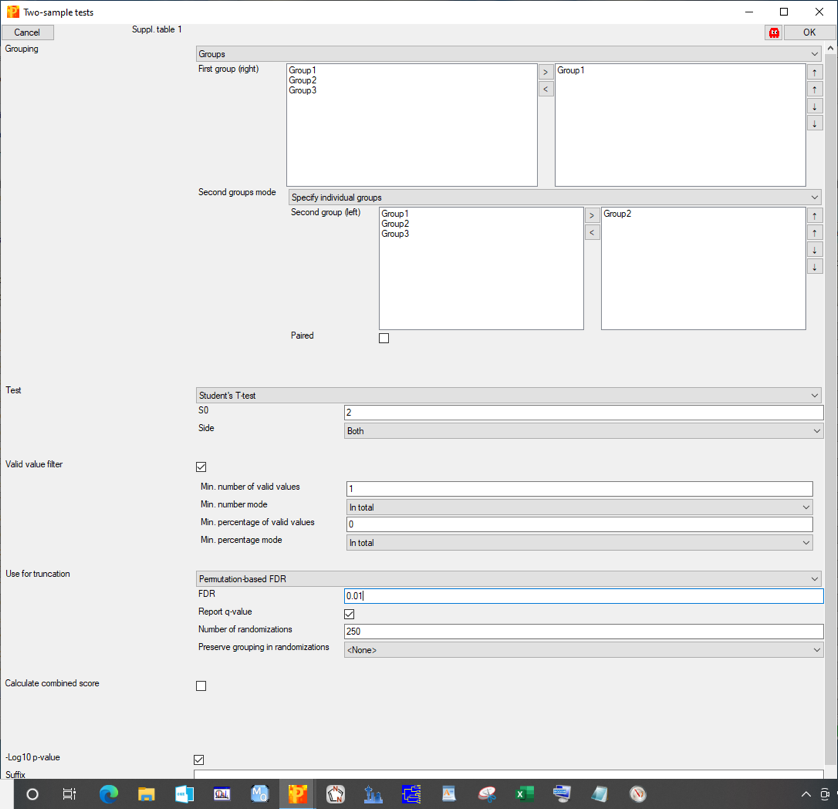Click the < arrow for Second group
This screenshot has width=838, height=809.
(592, 232)
